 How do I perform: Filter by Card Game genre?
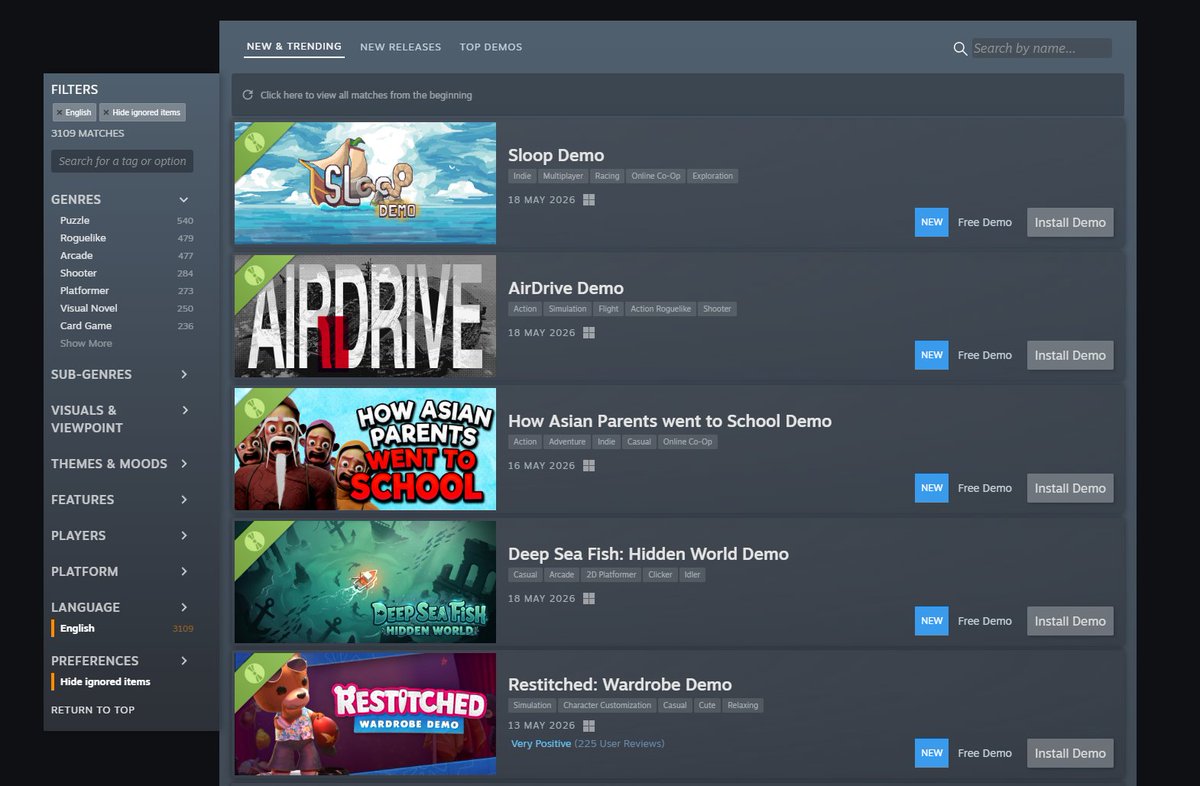click(x=86, y=326)
